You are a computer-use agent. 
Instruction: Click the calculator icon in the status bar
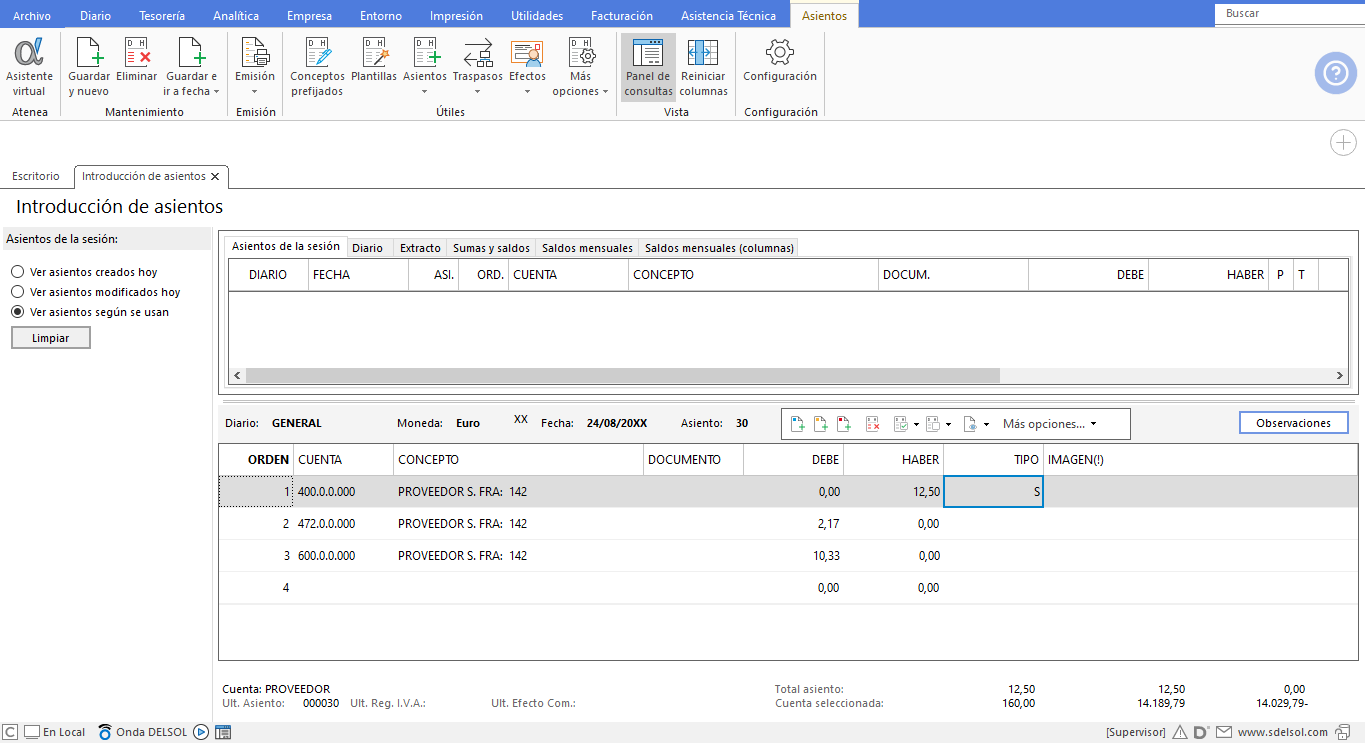[x=223, y=732]
